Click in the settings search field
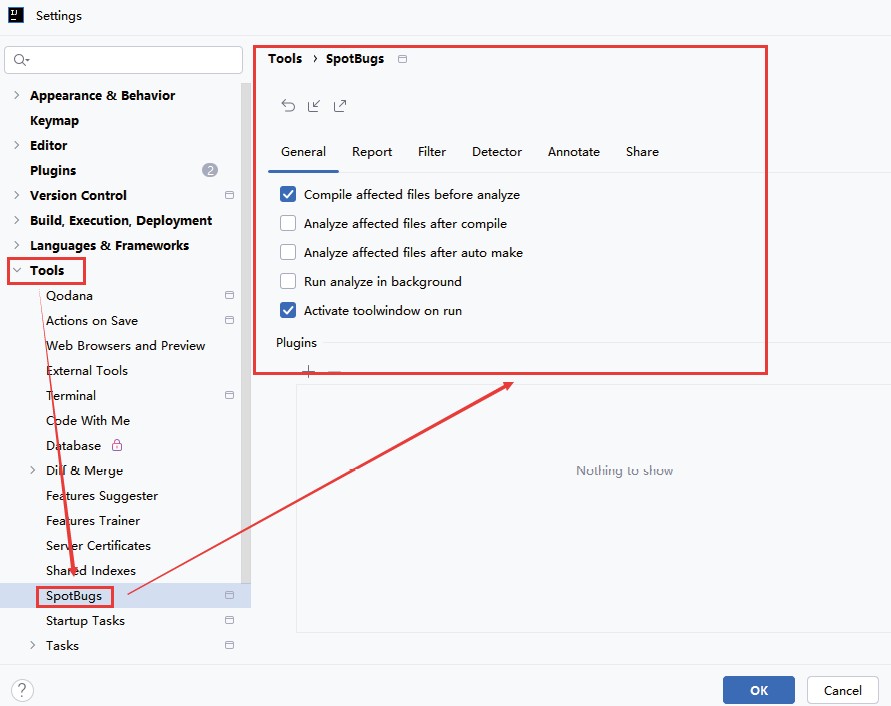Screen dimensions: 891x706 tap(123, 60)
